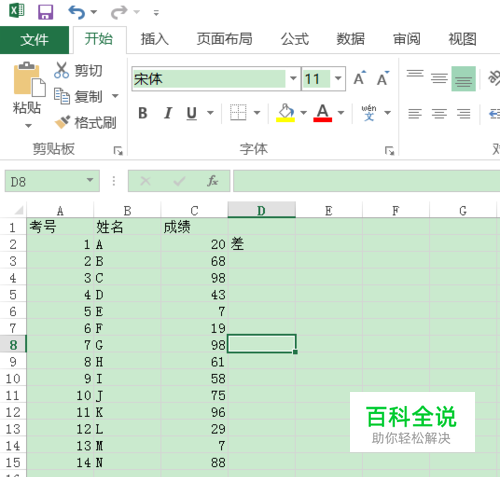The height and width of the screenshot is (477, 500).
Task: Click the Paste clipboard icon
Action: click(29, 79)
